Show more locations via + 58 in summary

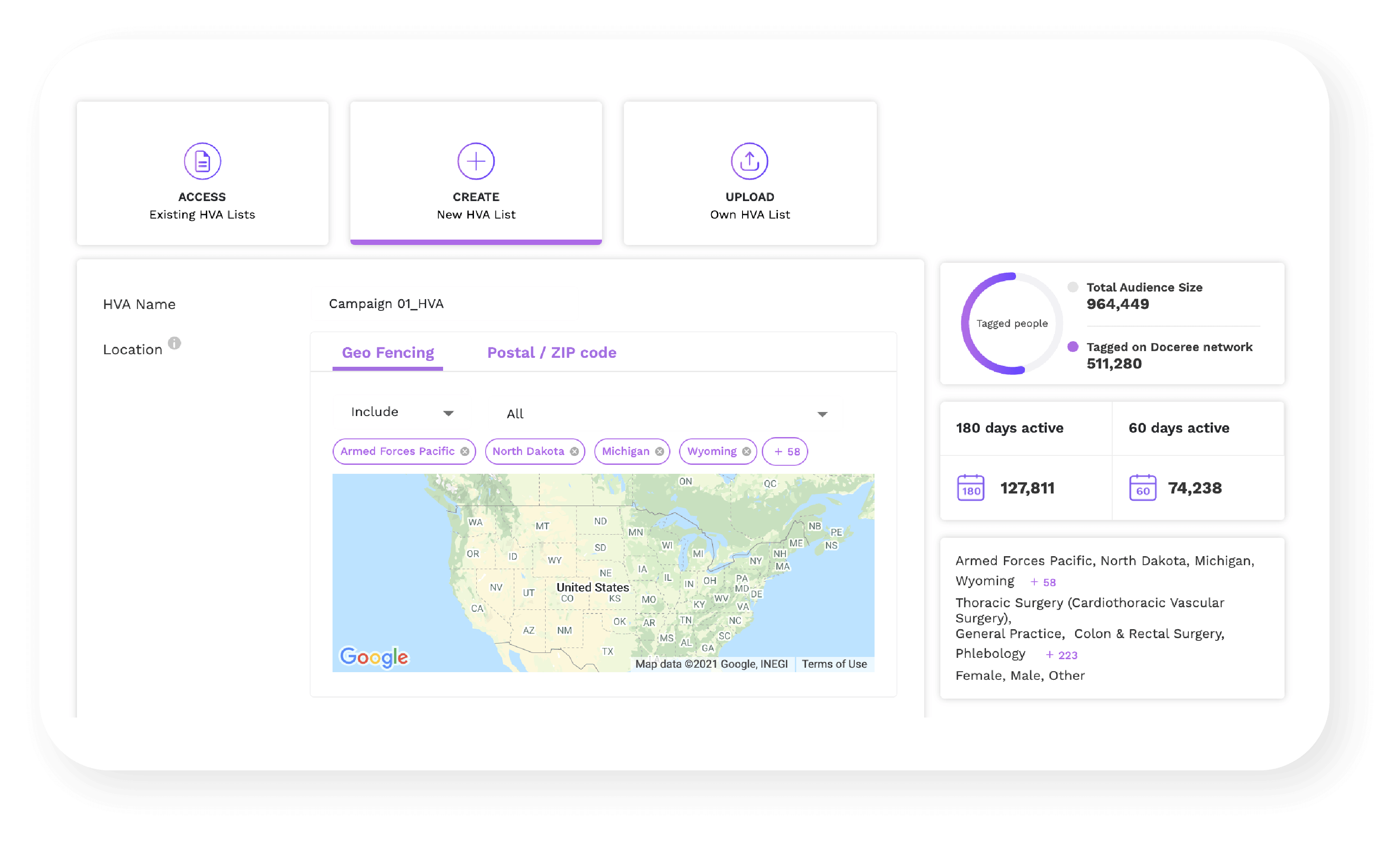click(x=1043, y=582)
